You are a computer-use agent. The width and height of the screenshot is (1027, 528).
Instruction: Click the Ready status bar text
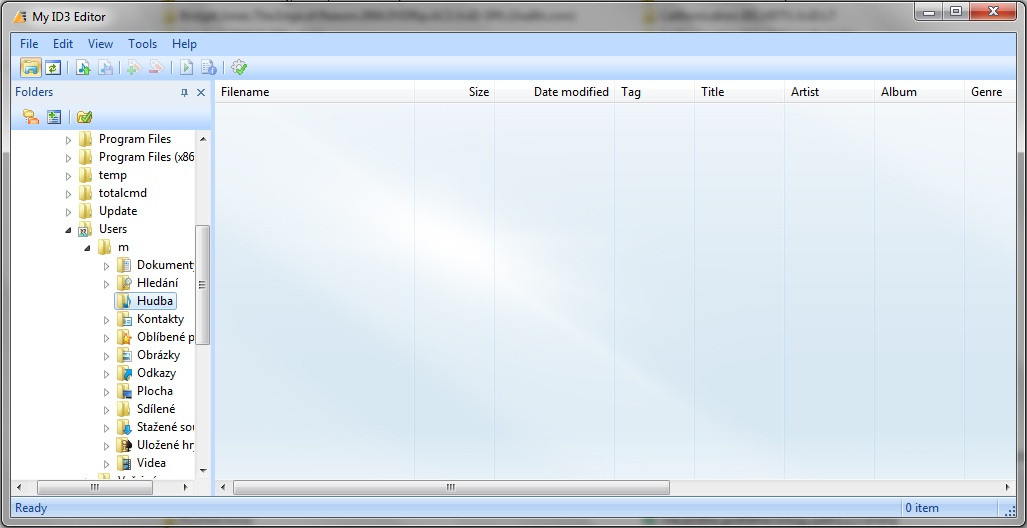31,508
